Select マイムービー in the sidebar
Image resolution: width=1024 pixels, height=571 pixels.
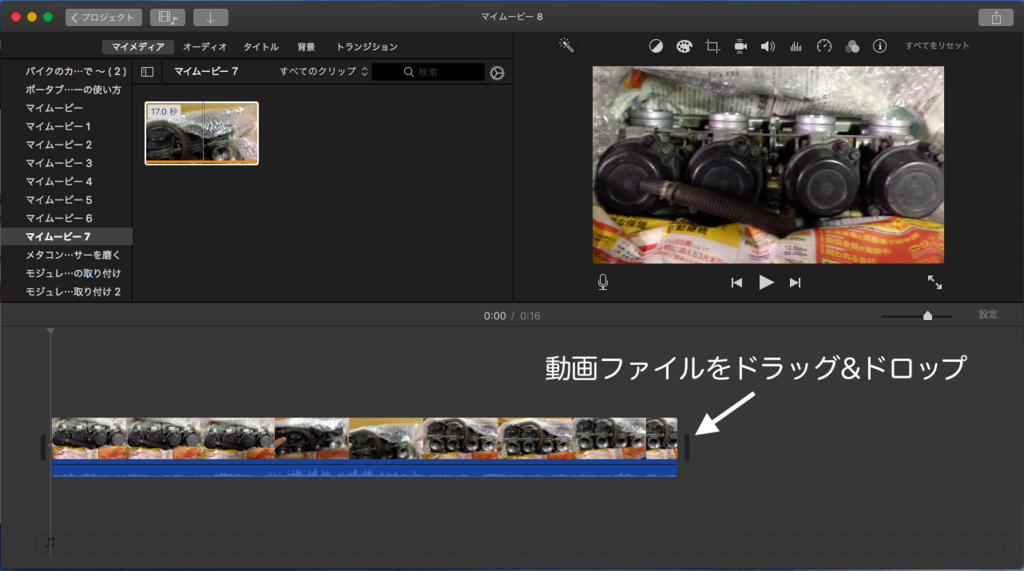[54, 108]
